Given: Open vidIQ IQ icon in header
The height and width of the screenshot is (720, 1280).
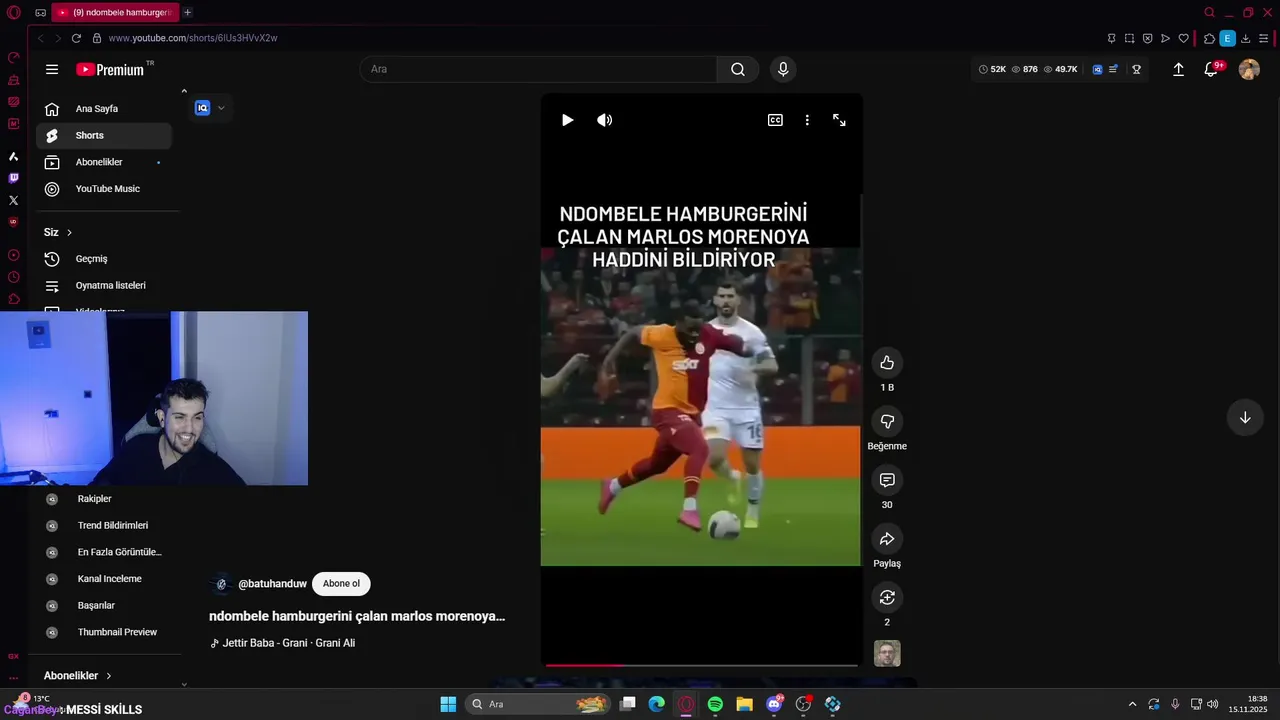Looking at the screenshot, I should [1097, 69].
